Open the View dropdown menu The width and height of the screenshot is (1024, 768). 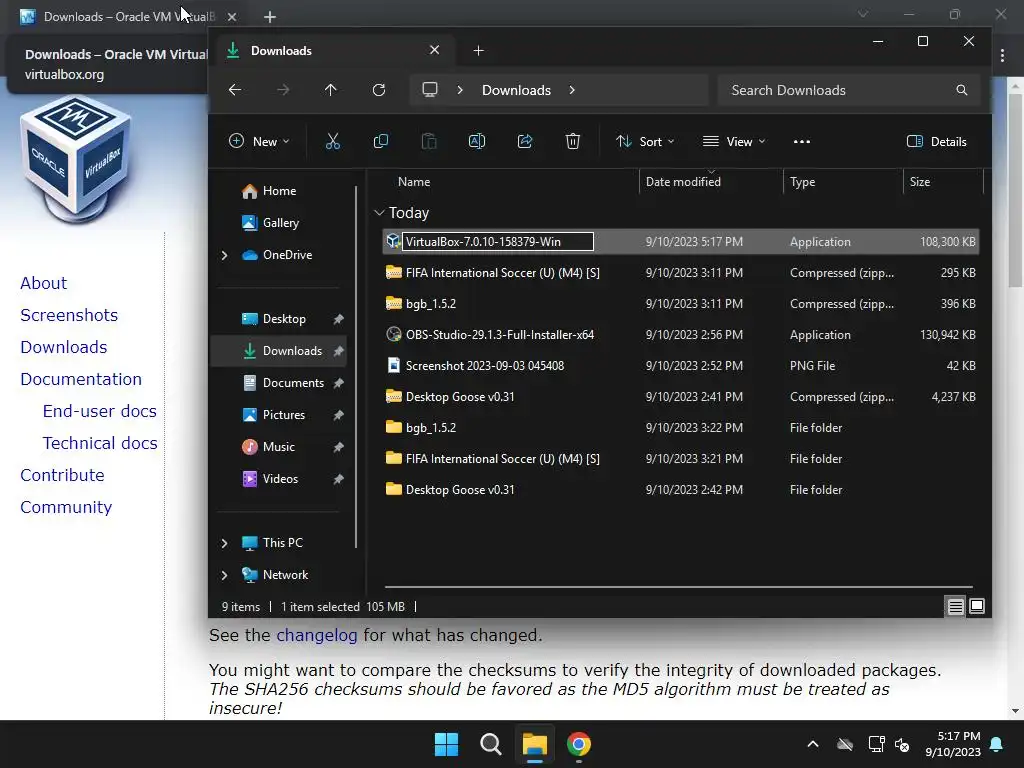[734, 142]
